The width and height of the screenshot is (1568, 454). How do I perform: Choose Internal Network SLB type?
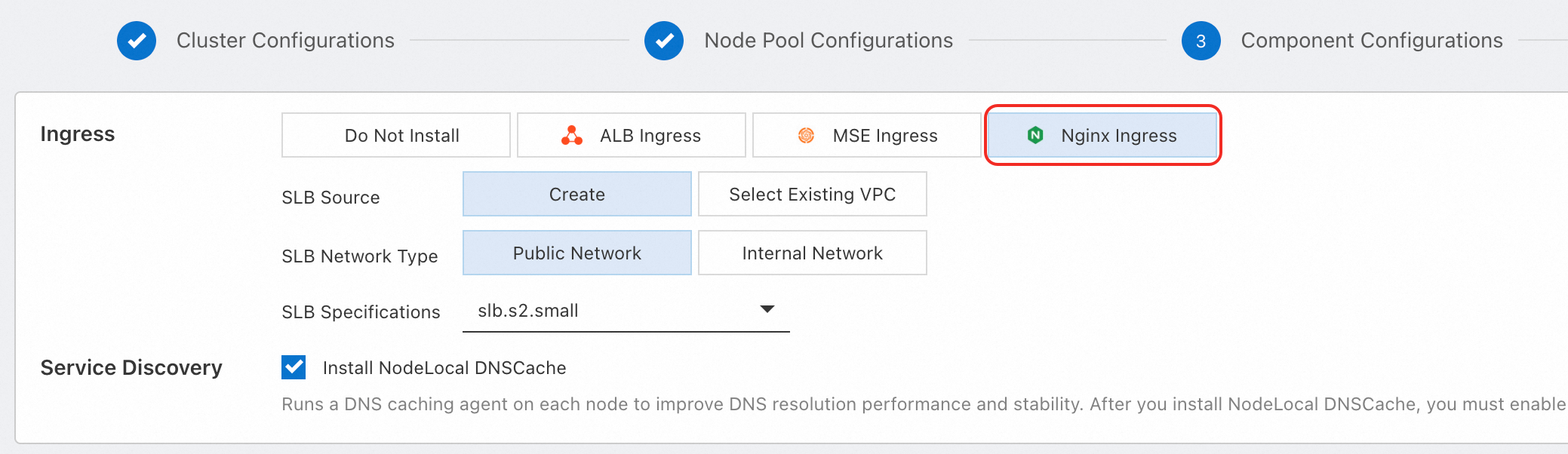812,253
